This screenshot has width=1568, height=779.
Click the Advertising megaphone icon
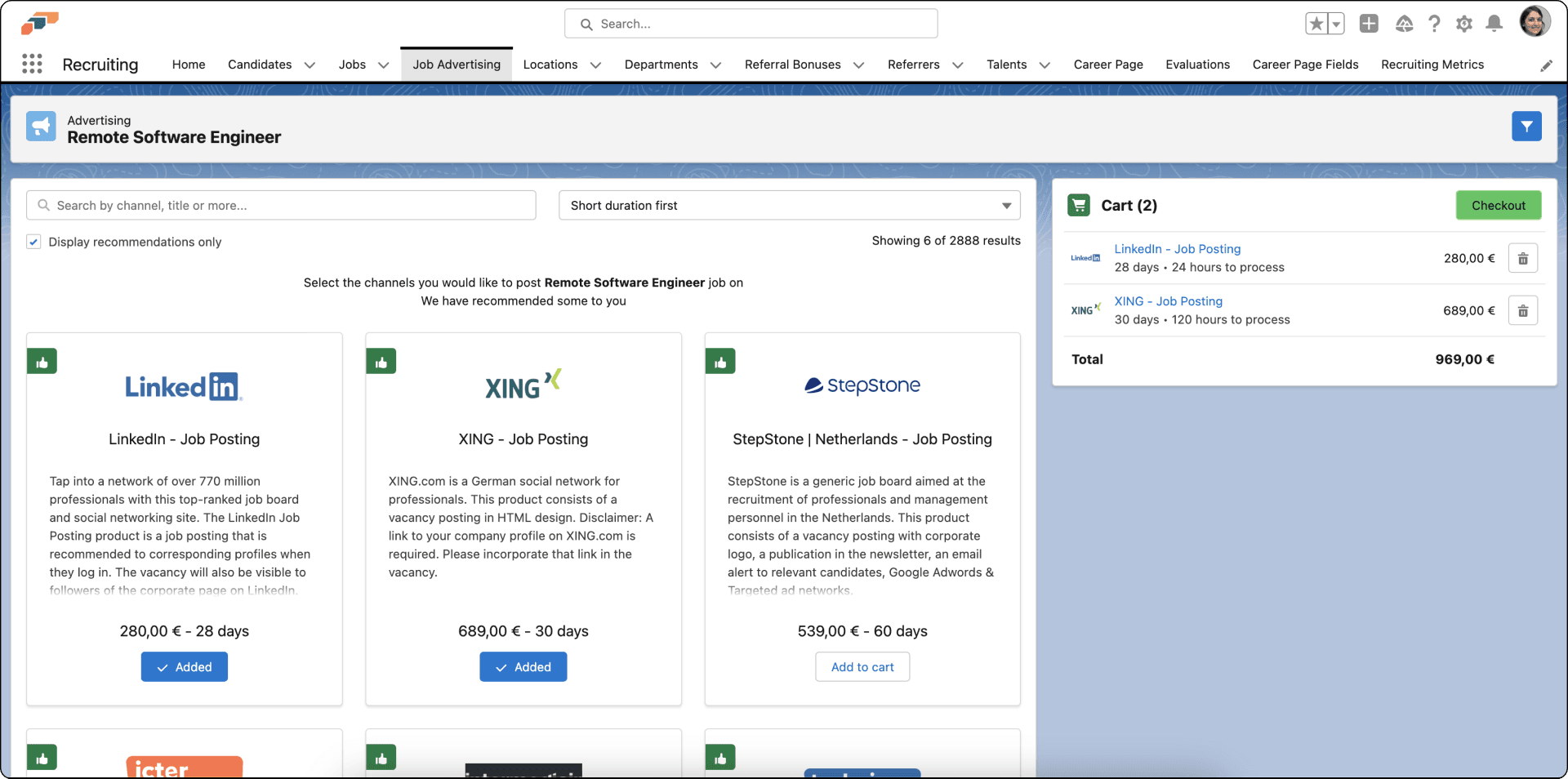point(41,127)
